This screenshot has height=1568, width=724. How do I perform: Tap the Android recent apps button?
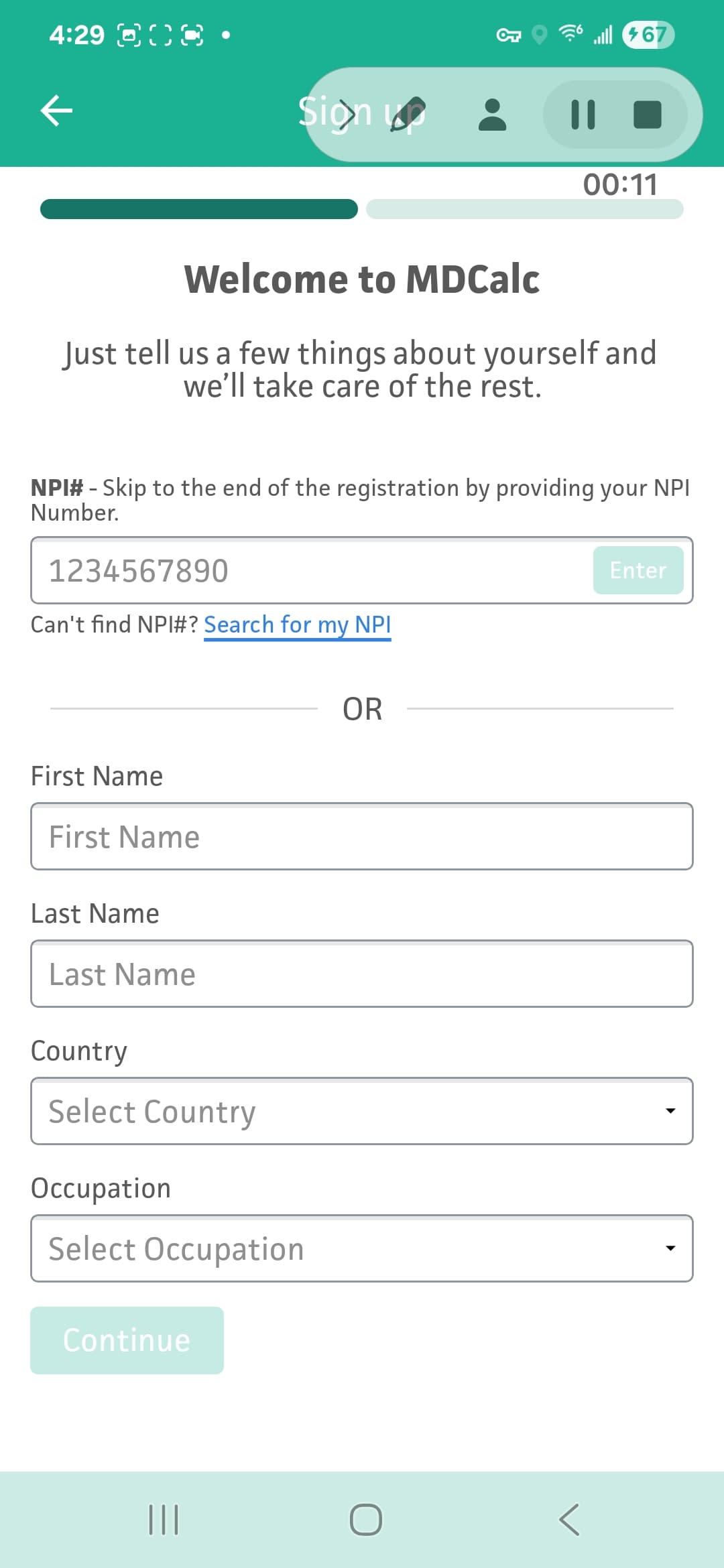[164, 1519]
